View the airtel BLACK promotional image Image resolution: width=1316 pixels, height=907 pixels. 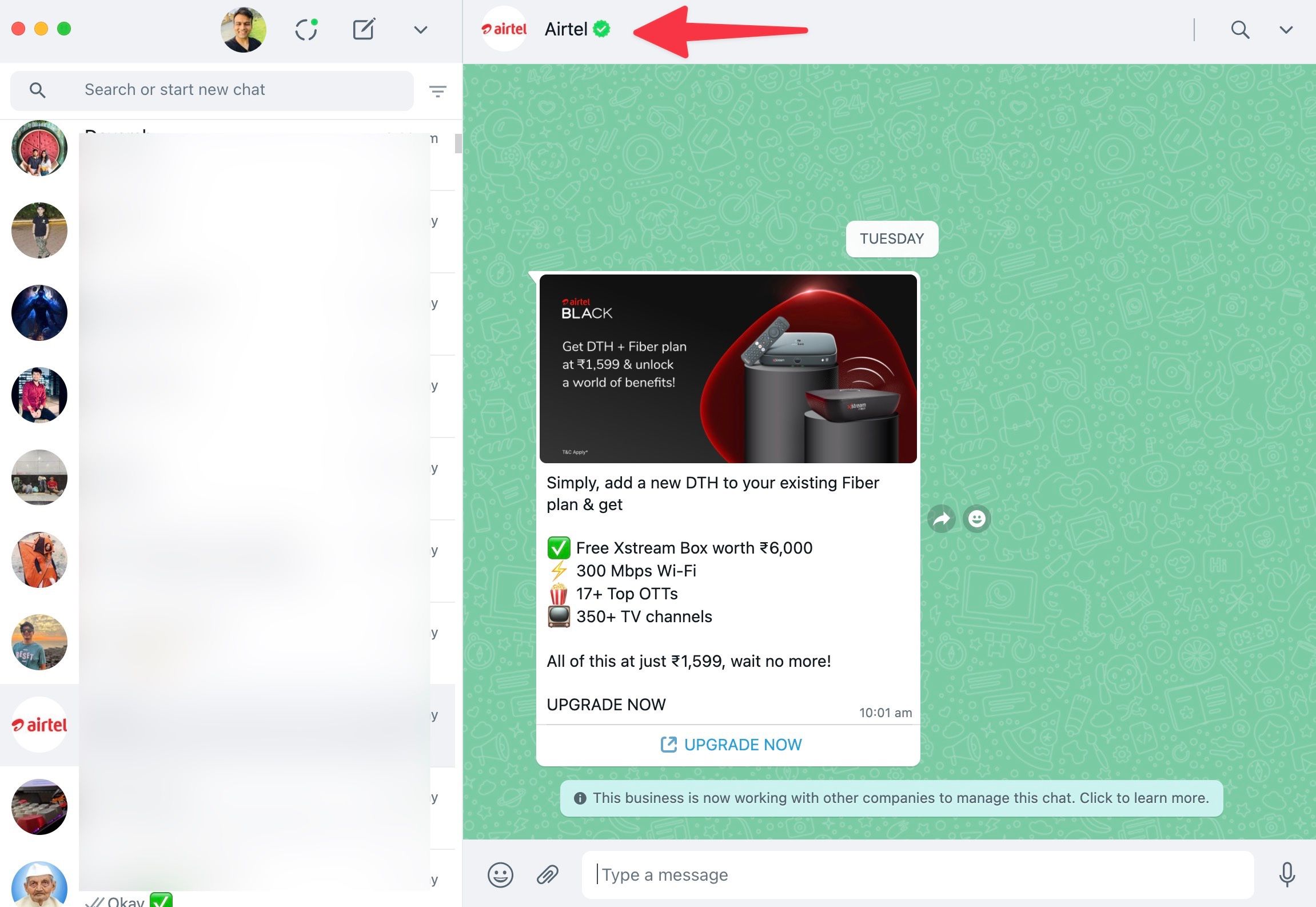click(x=728, y=367)
